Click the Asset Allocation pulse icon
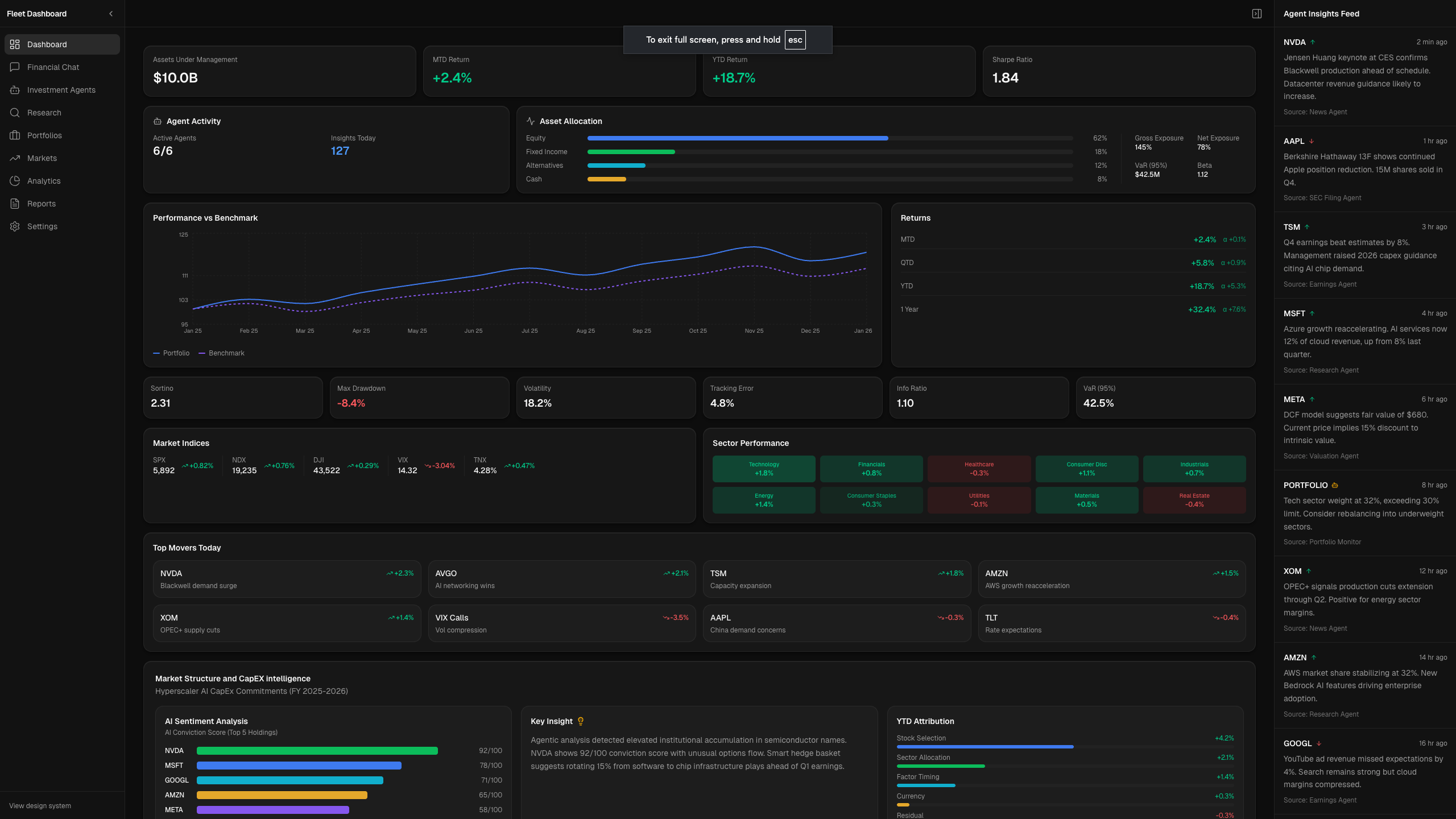This screenshot has width=1456, height=819. coord(531,121)
